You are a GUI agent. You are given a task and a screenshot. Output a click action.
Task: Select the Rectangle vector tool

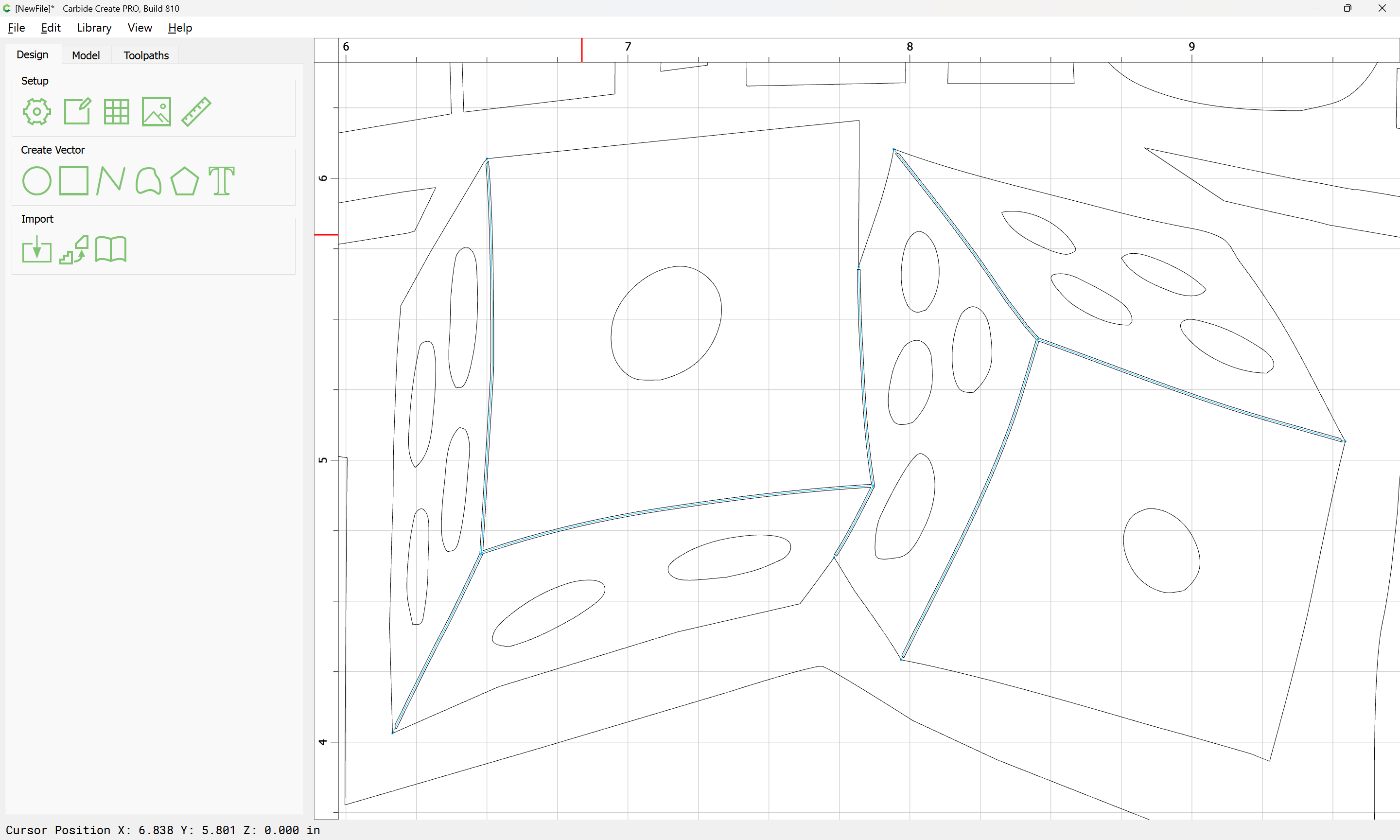click(x=74, y=180)
